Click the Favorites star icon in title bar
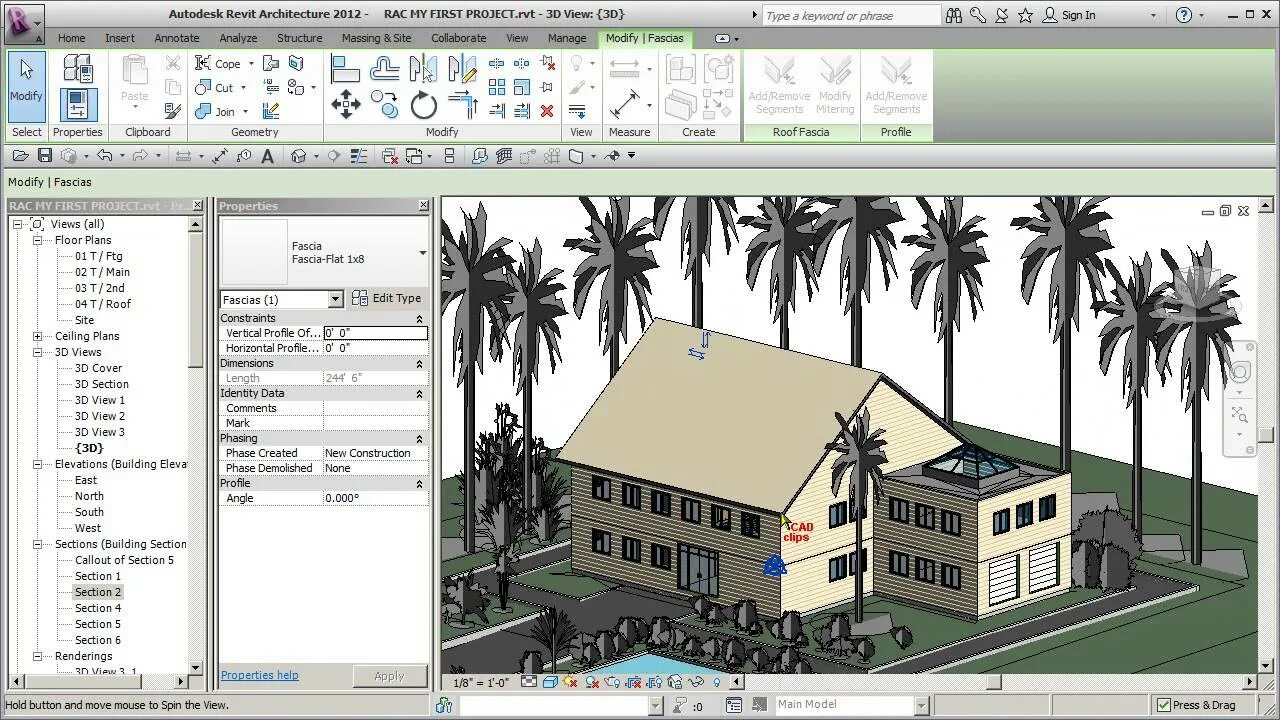 [x=1025, y=15]
